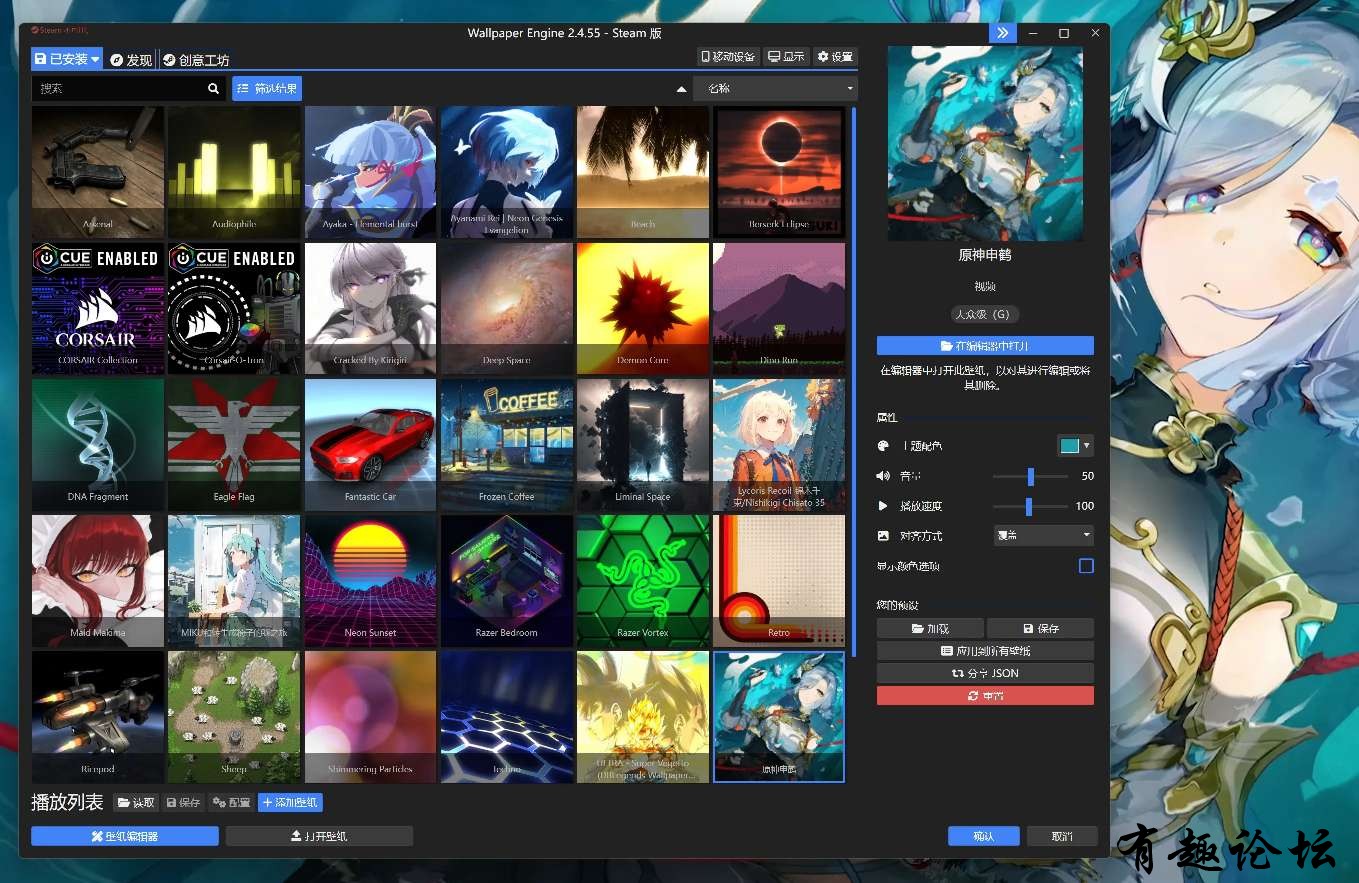
Task: Click the collapse side panel chevrons button
Action: pyautogui.click(x=1003, y=33)
